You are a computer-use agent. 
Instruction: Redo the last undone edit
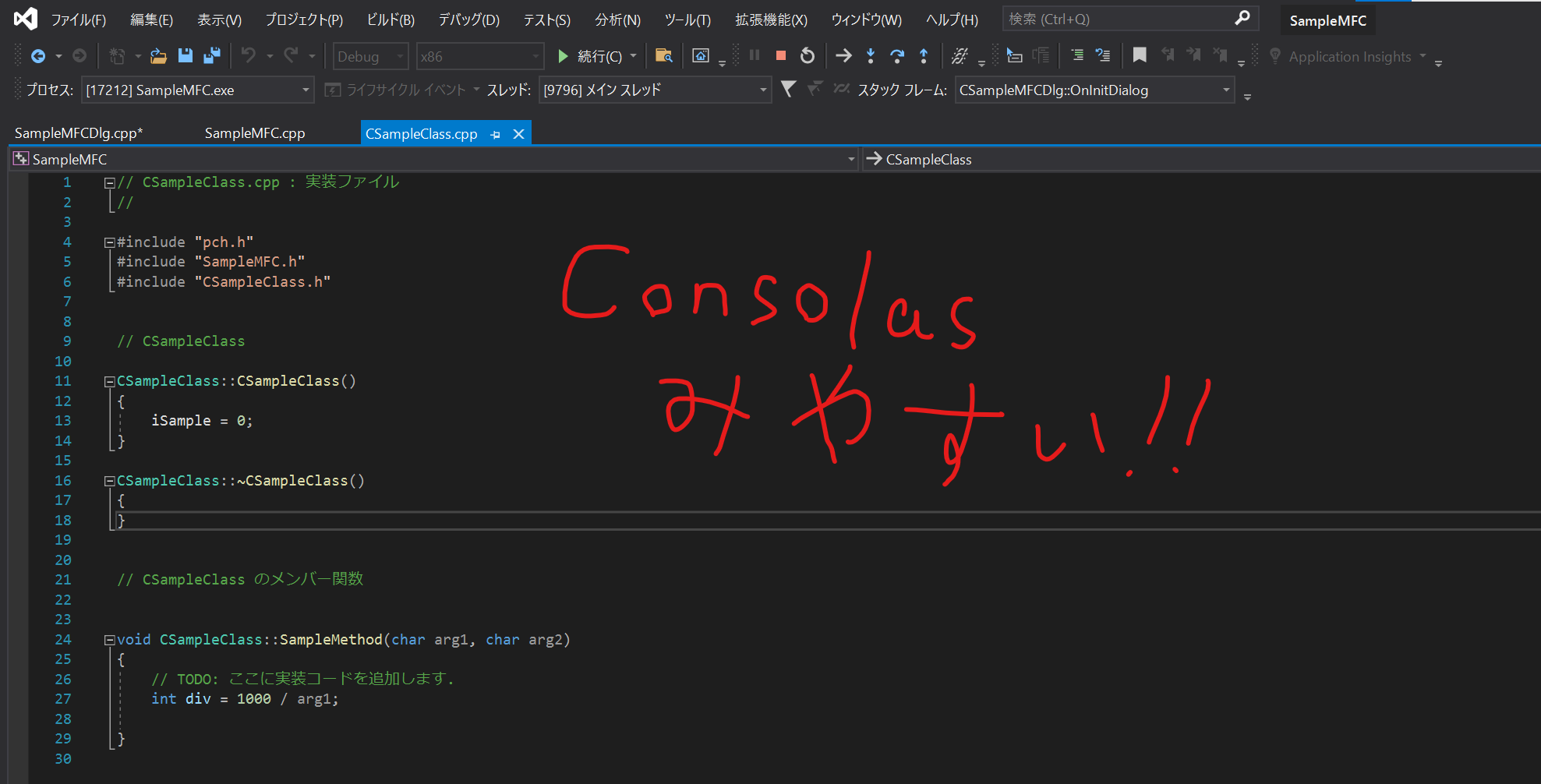point(292,56)
